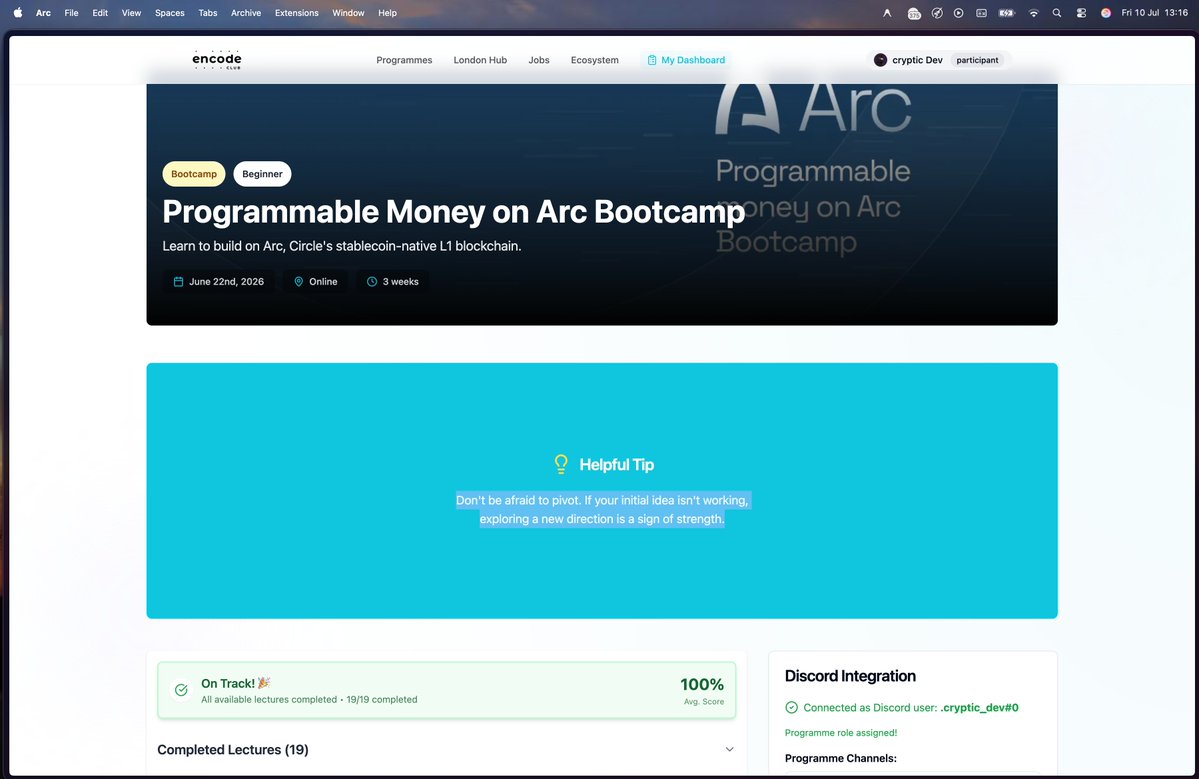Click the date and time clock
The image size is (1199, 779).
pyautogui.click(x=1154, y=13)
